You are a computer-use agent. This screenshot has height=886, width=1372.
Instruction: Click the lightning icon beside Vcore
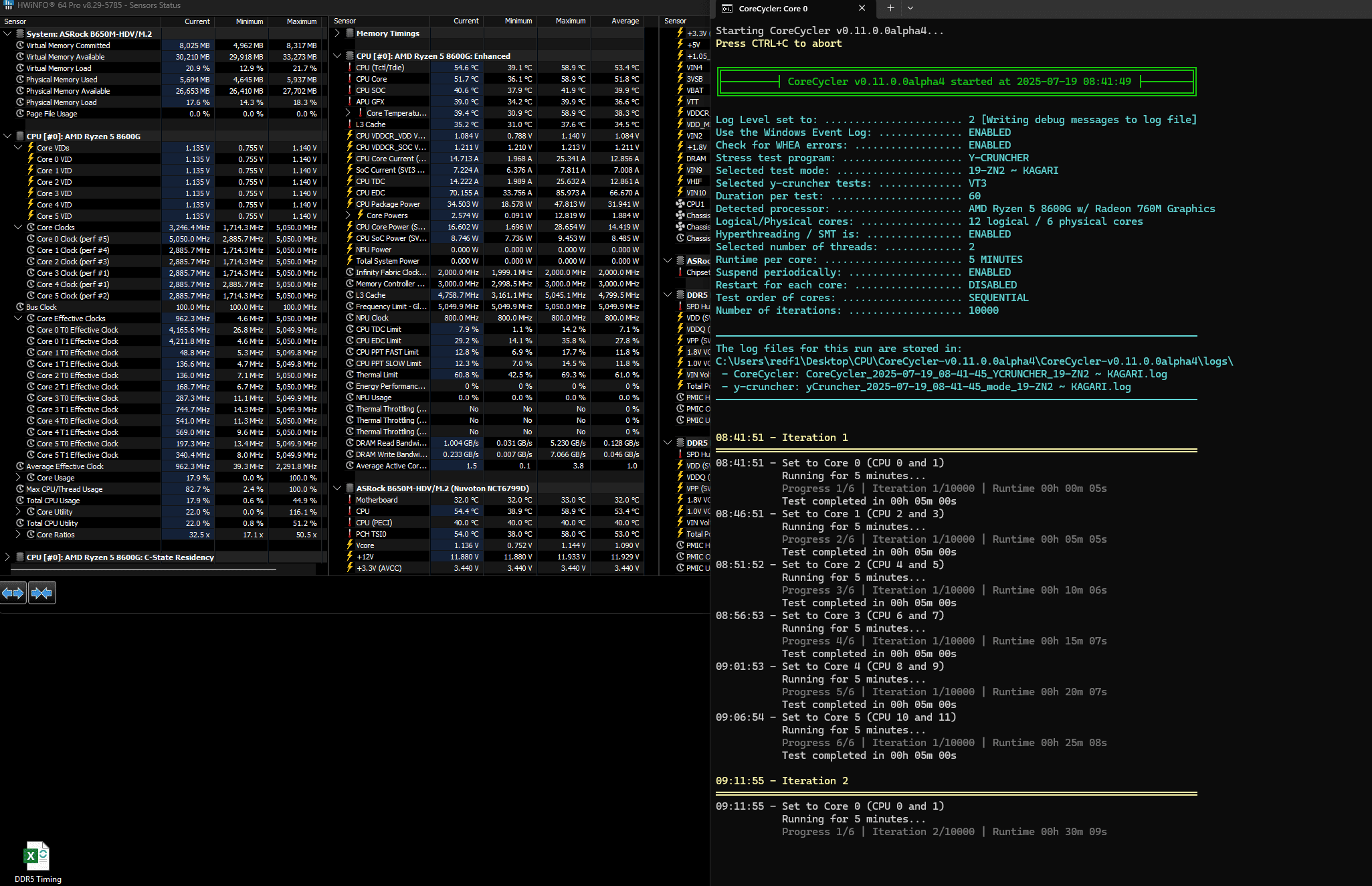(350, 545)
